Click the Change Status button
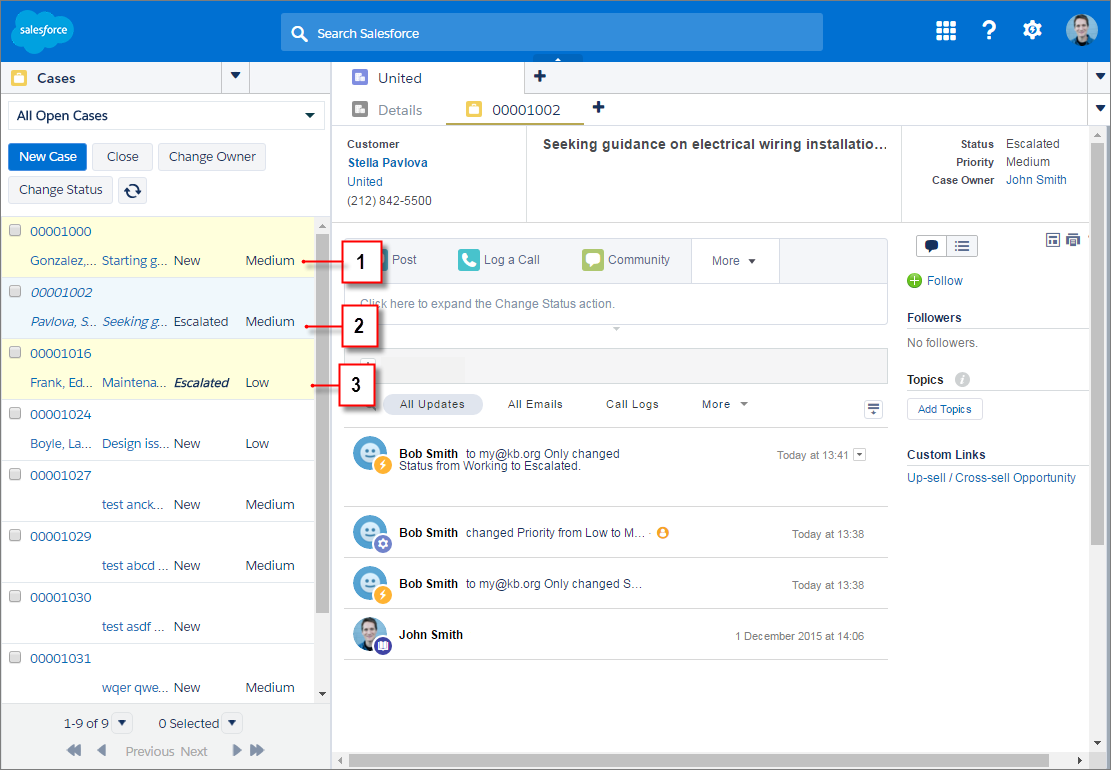The image size is (1111, 770). [x=60, y=190]
